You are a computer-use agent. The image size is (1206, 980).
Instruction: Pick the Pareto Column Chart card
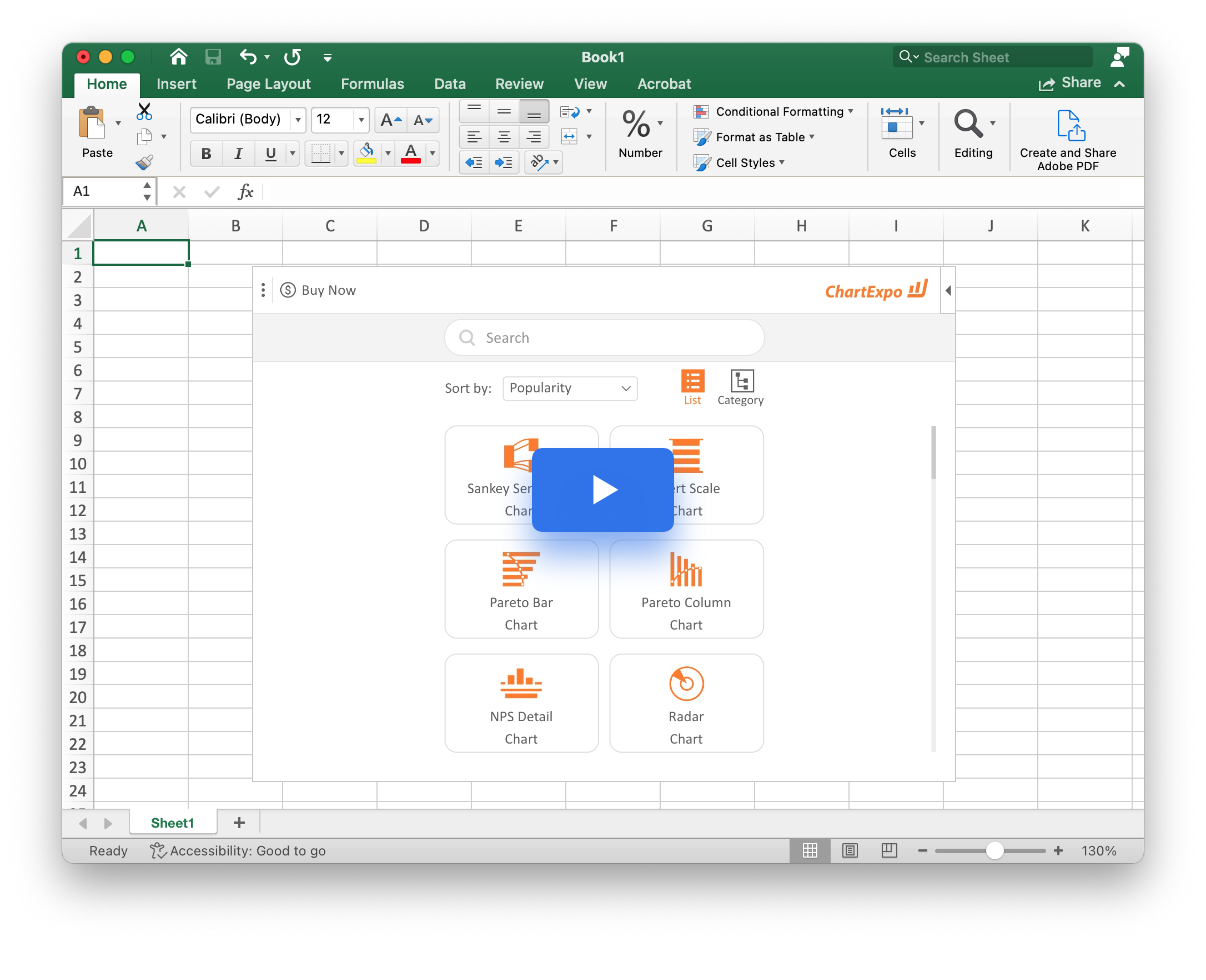click(x=686, y=589)
